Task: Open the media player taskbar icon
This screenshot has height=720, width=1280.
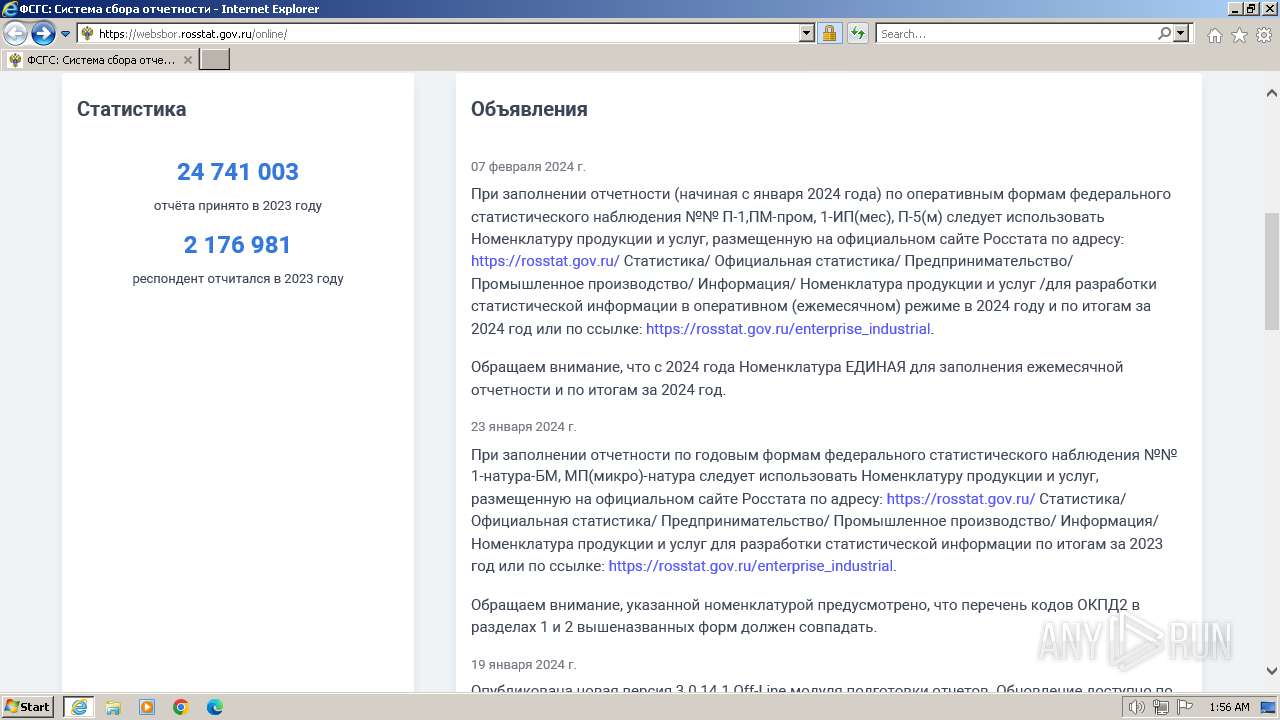Action: (x=147, y=707)
